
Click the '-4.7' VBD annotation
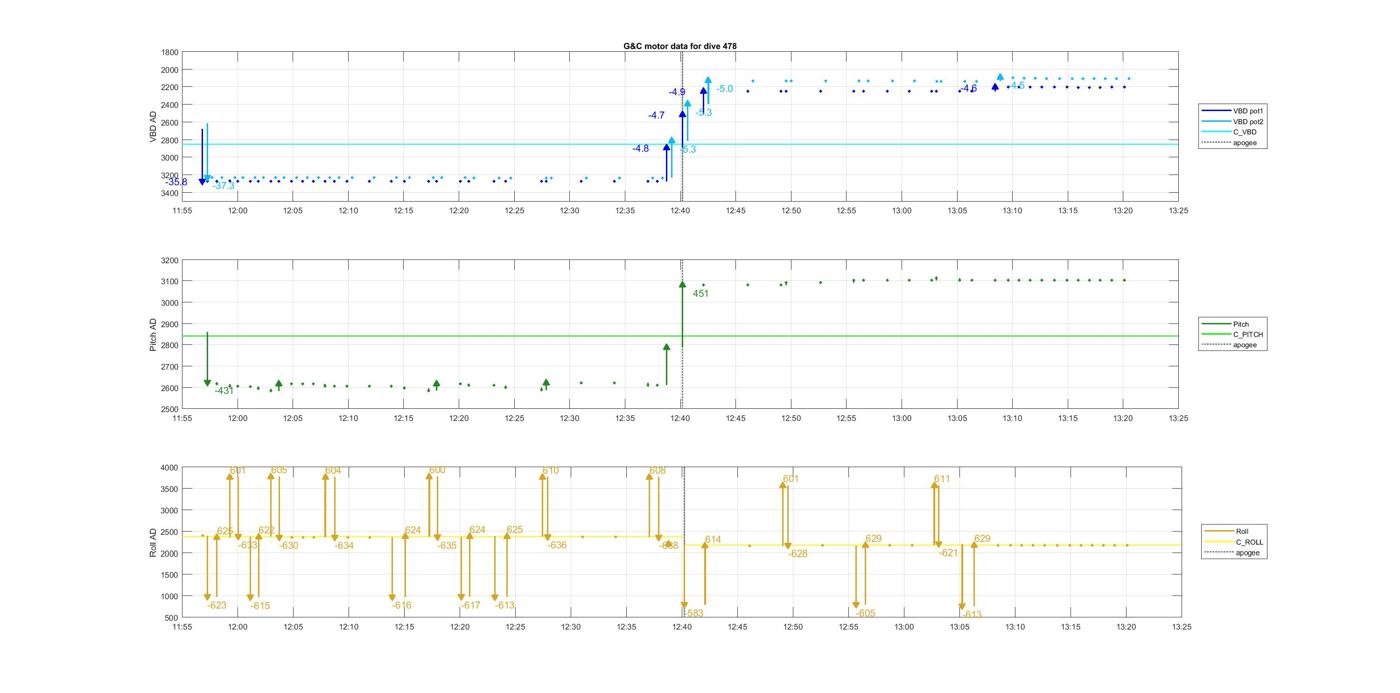pos(656,116)
